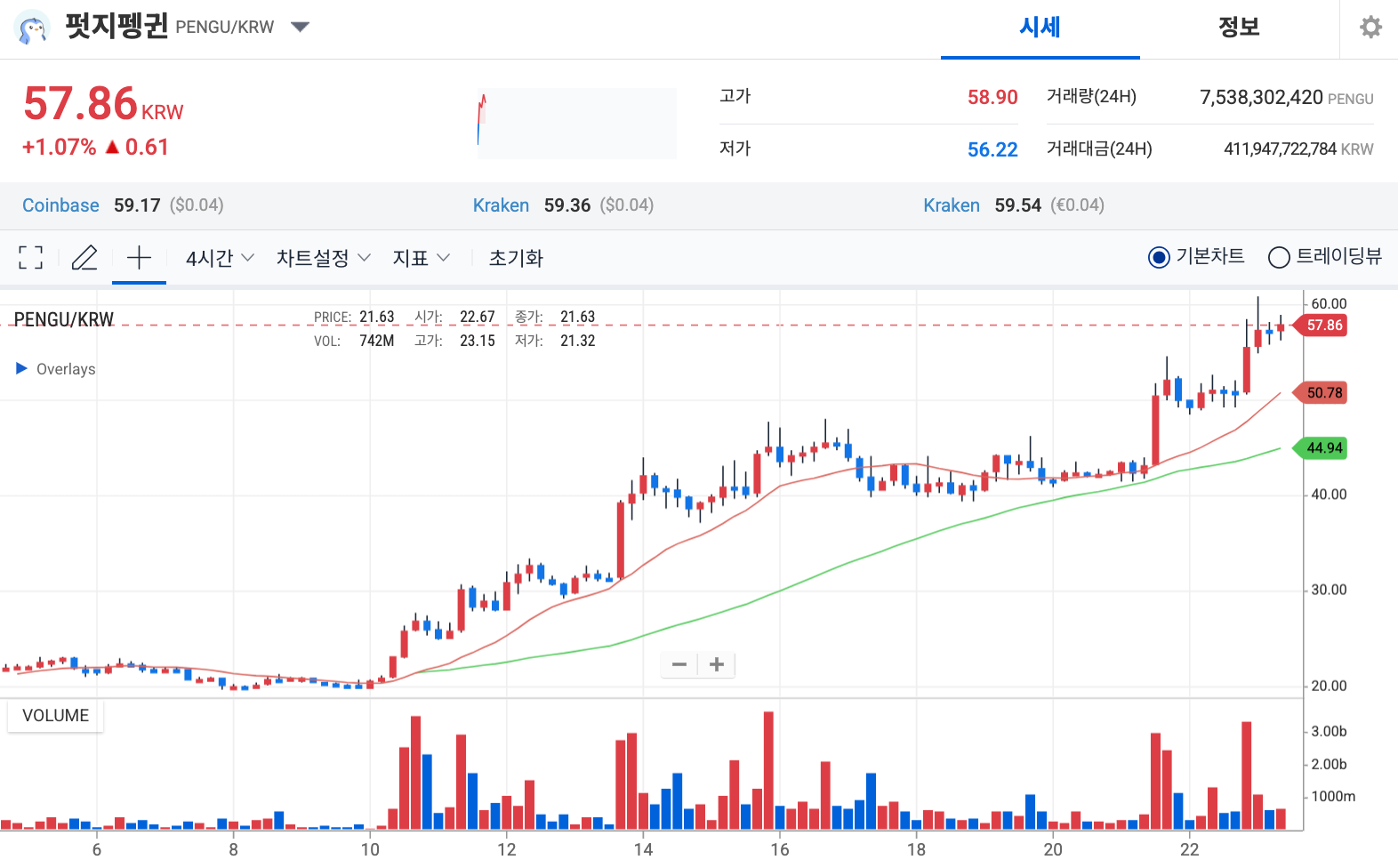Click the mini price sparkline chart
Viewport: 1398px width, 868px height.
pos(576,123)
